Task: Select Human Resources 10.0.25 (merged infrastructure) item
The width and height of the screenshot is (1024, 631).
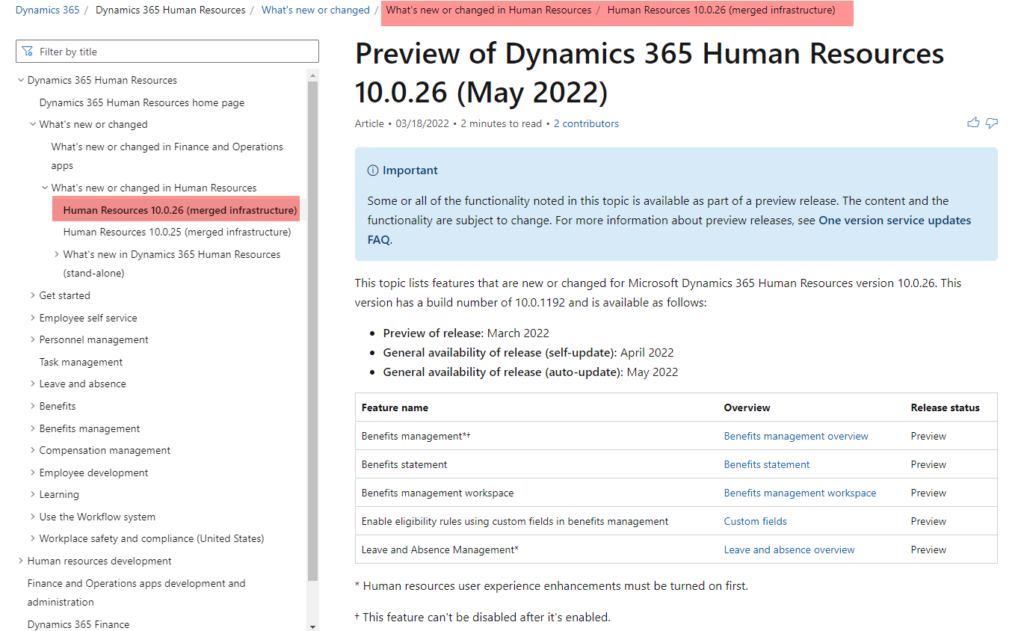Action: click(x=177, y=232)
